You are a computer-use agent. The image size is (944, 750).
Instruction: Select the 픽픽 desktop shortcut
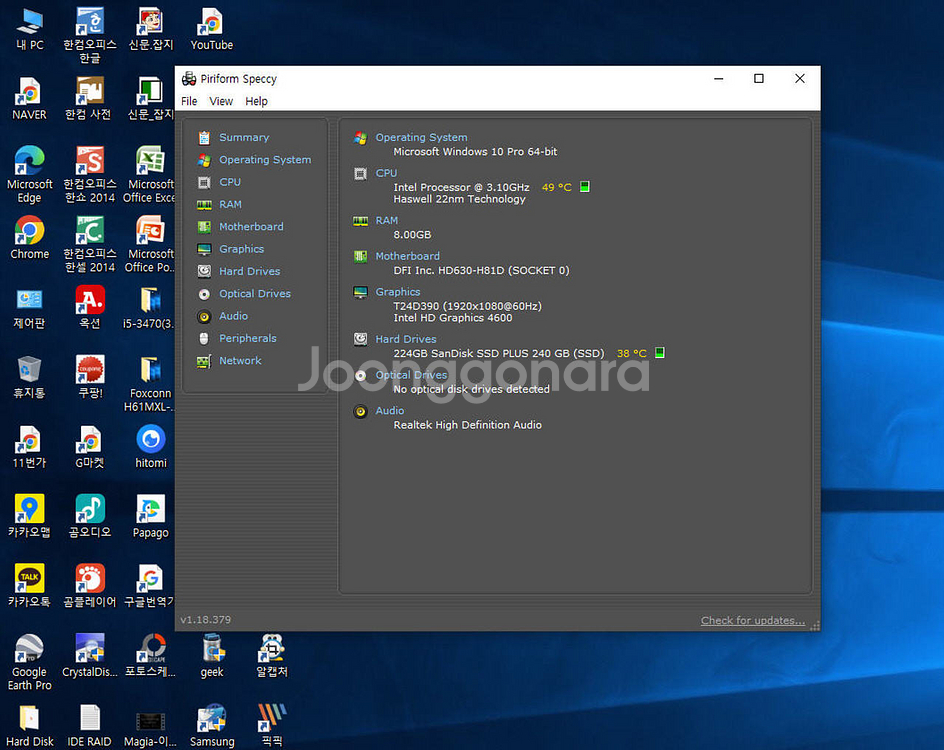(272, 726)
